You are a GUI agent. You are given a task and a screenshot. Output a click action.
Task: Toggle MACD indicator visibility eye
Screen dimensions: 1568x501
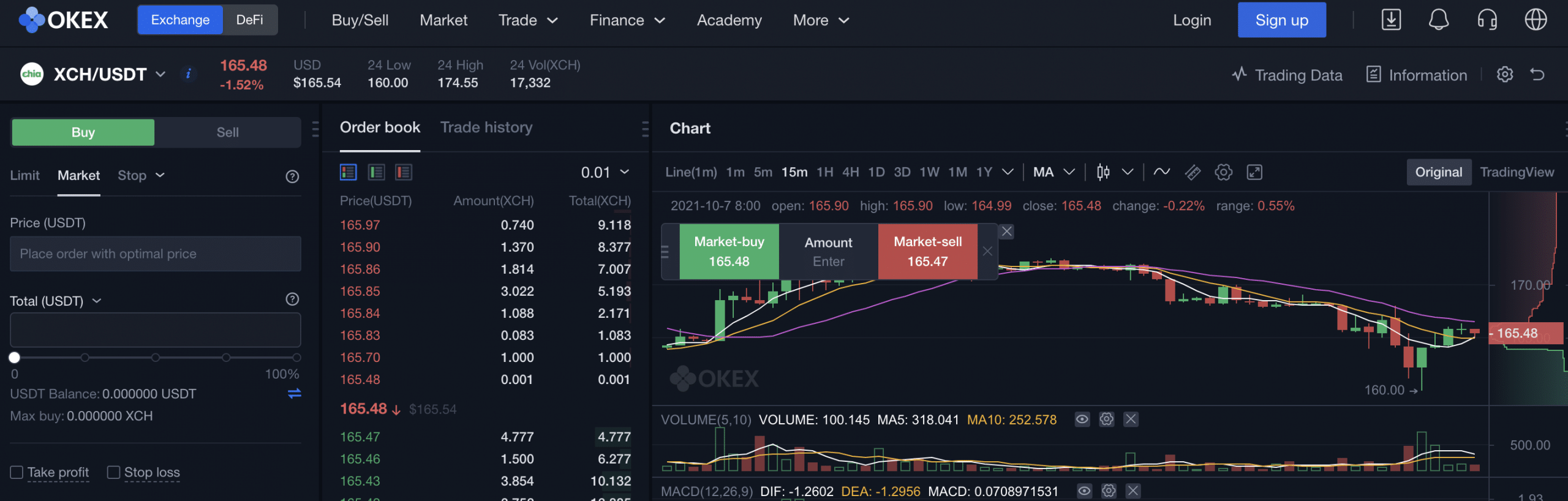[1084, 491]
